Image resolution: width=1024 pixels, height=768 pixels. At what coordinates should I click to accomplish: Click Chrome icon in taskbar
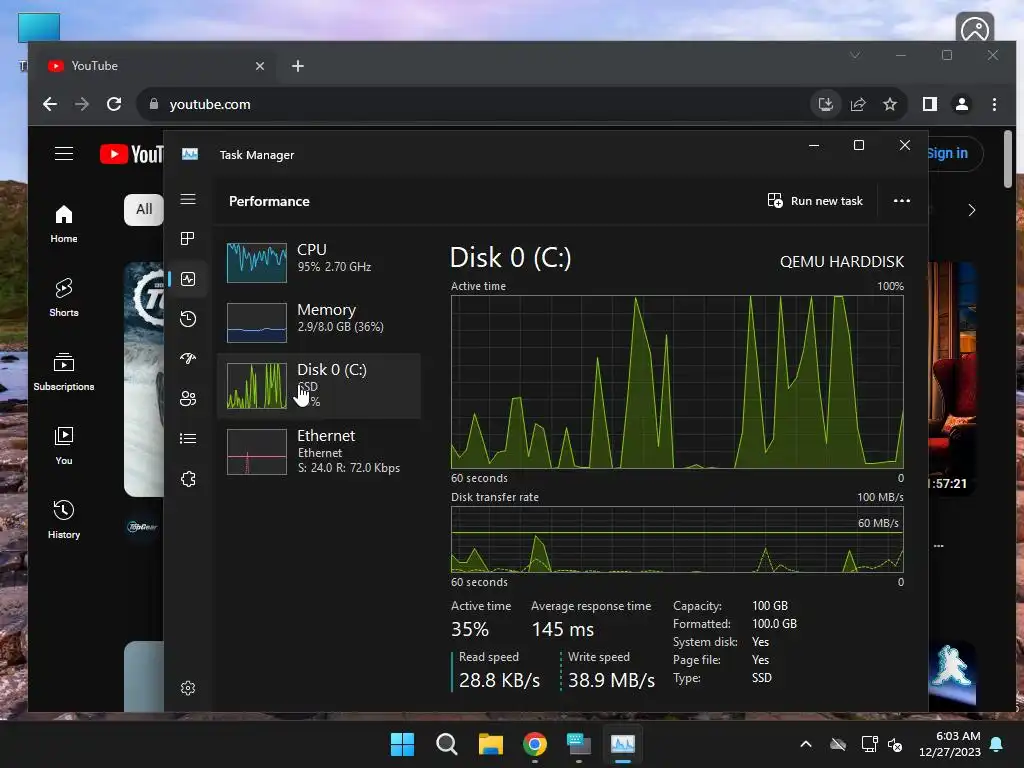pos(535,744)
